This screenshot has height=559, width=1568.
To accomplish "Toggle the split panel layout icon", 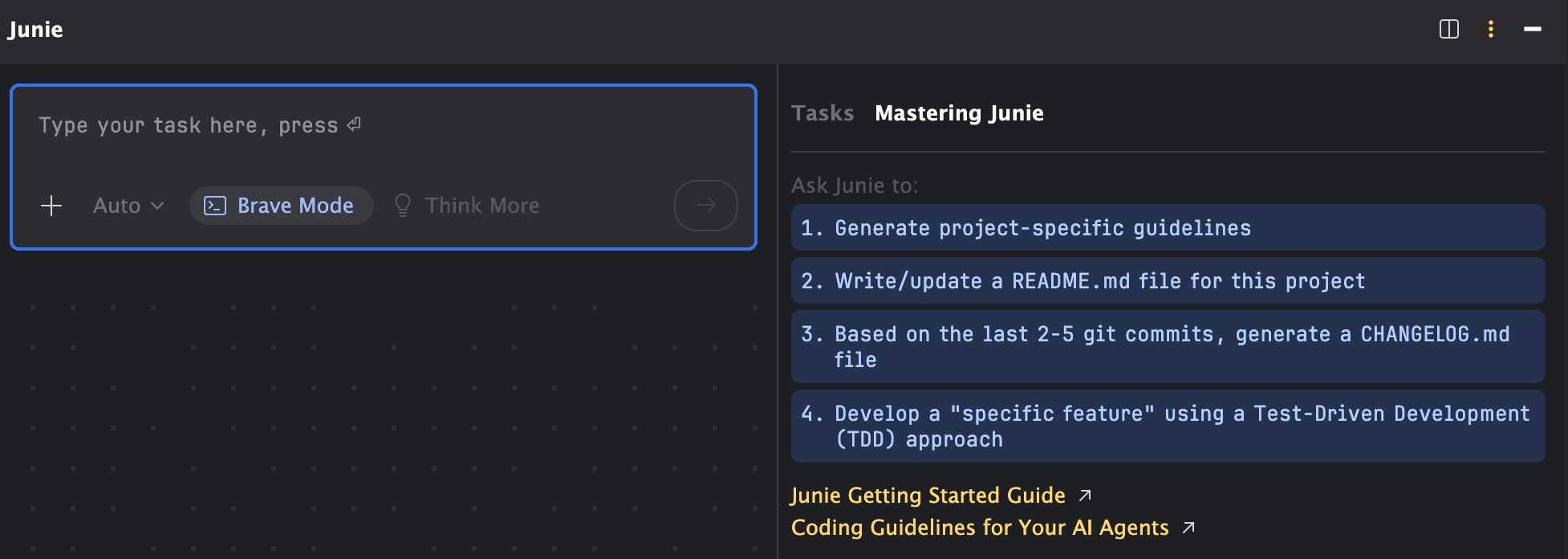I will point(1449,30).
